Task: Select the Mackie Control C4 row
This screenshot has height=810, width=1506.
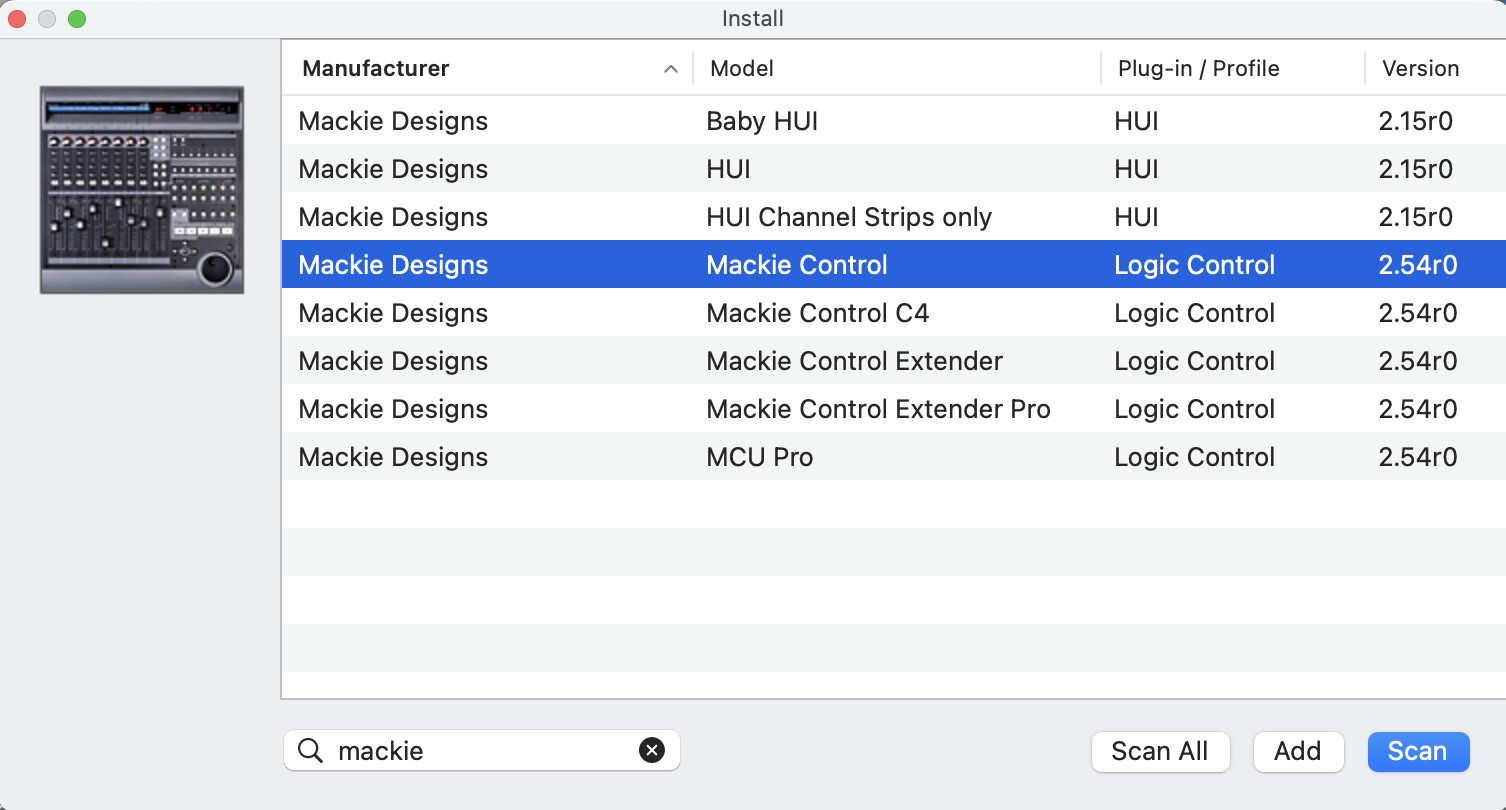Action: pos(817,313)
